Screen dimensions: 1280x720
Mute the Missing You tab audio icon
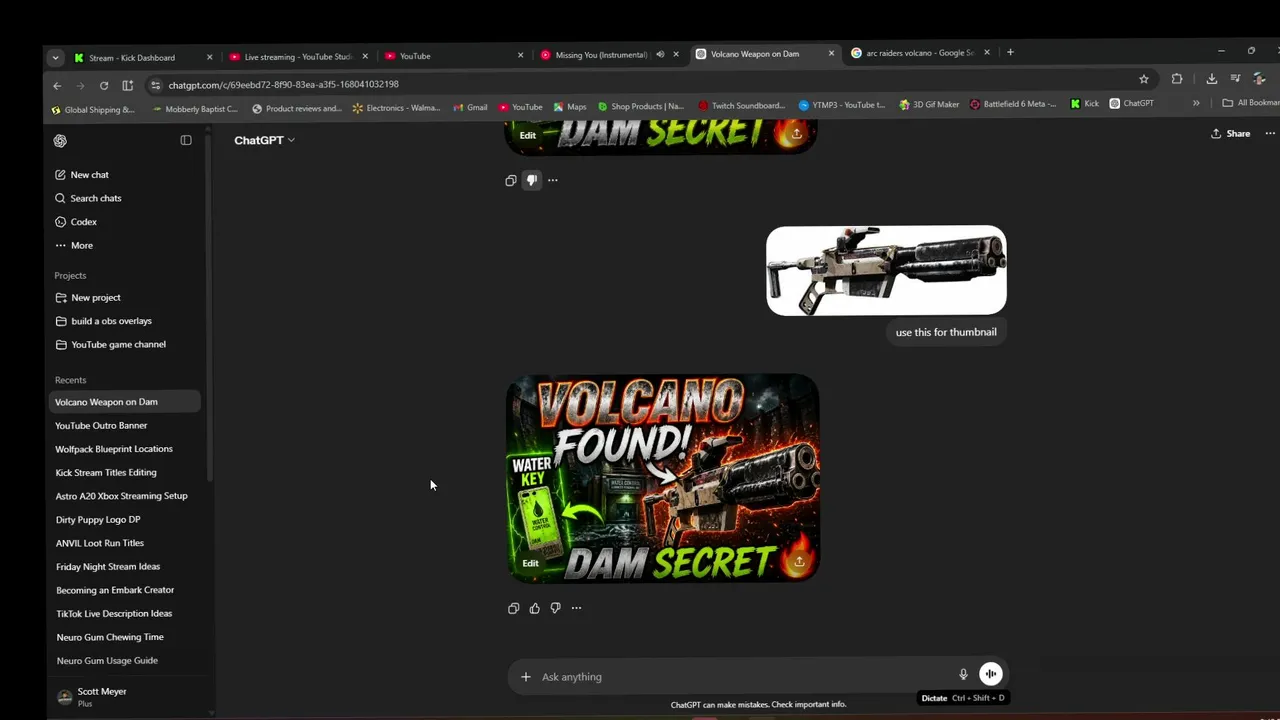[660, 55]
